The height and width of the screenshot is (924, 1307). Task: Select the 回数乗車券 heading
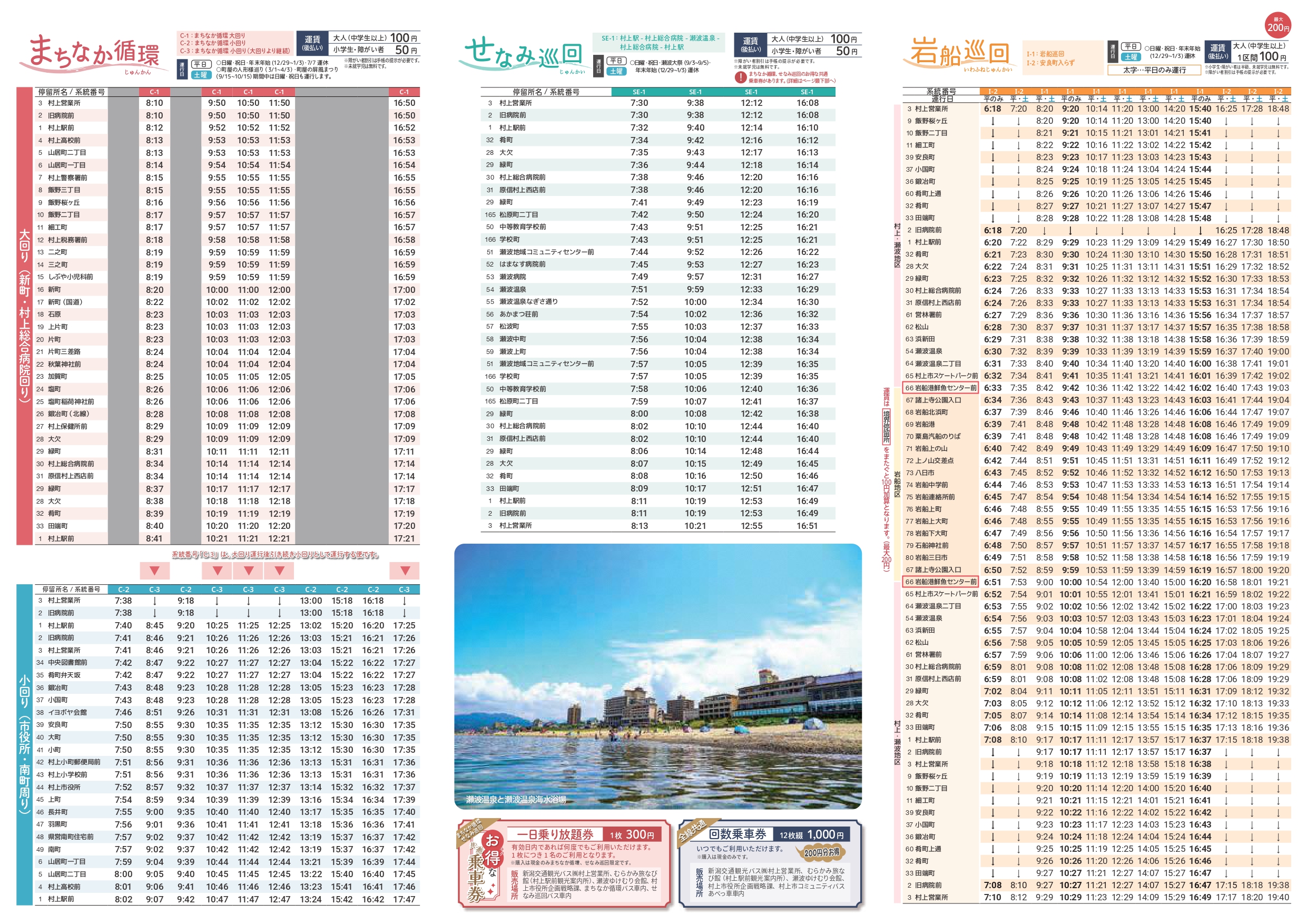pos(737,834)
